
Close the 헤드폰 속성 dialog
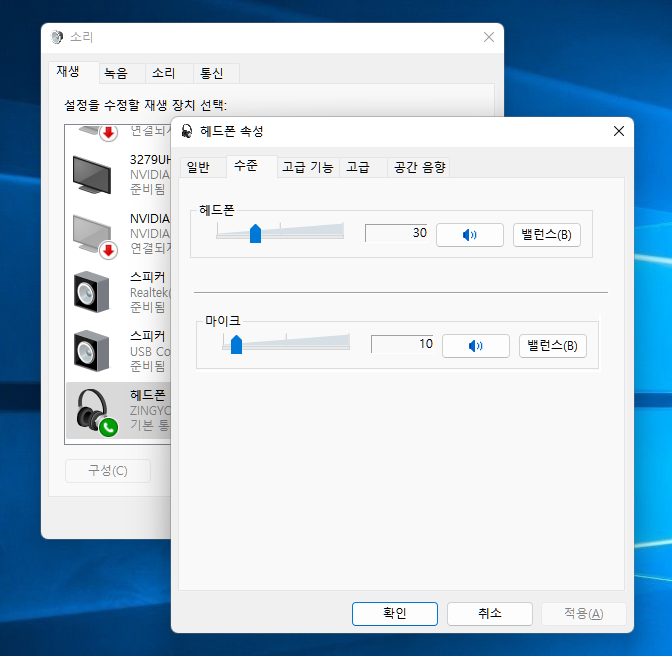pyautogui.click(x=618, y=131)
